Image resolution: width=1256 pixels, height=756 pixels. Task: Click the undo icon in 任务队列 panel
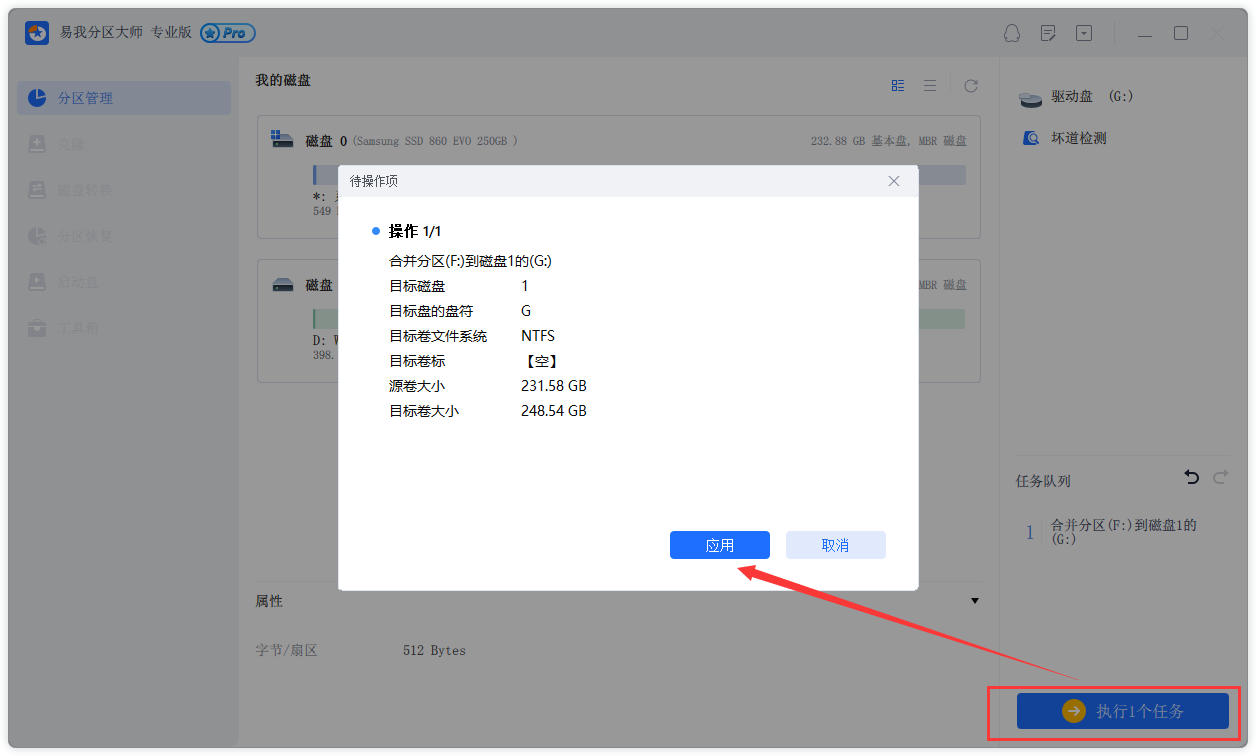(x=1191, y=477)
